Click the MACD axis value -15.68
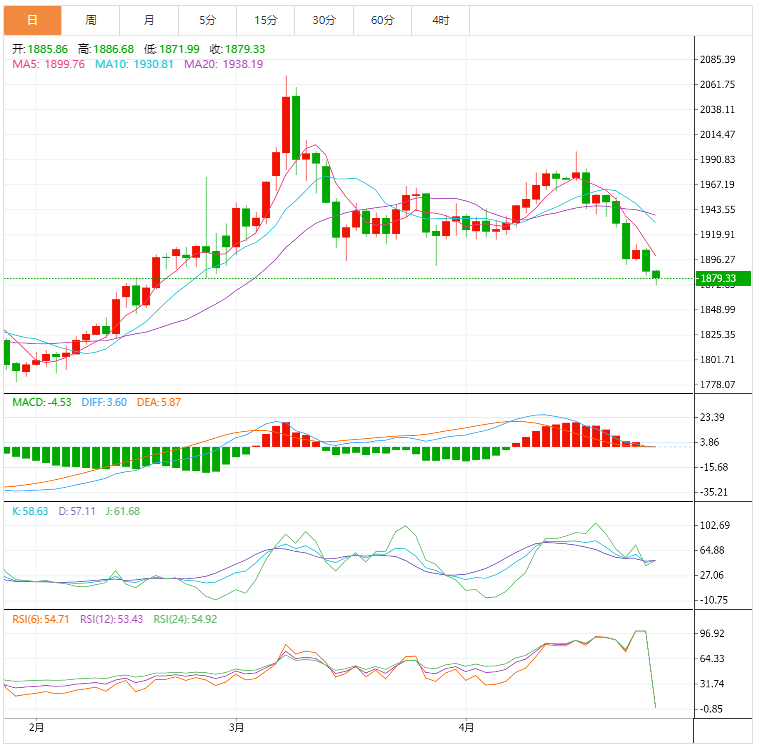Viewport: 764px width, 754px height. pyautogui.click(x=713, y=467)
